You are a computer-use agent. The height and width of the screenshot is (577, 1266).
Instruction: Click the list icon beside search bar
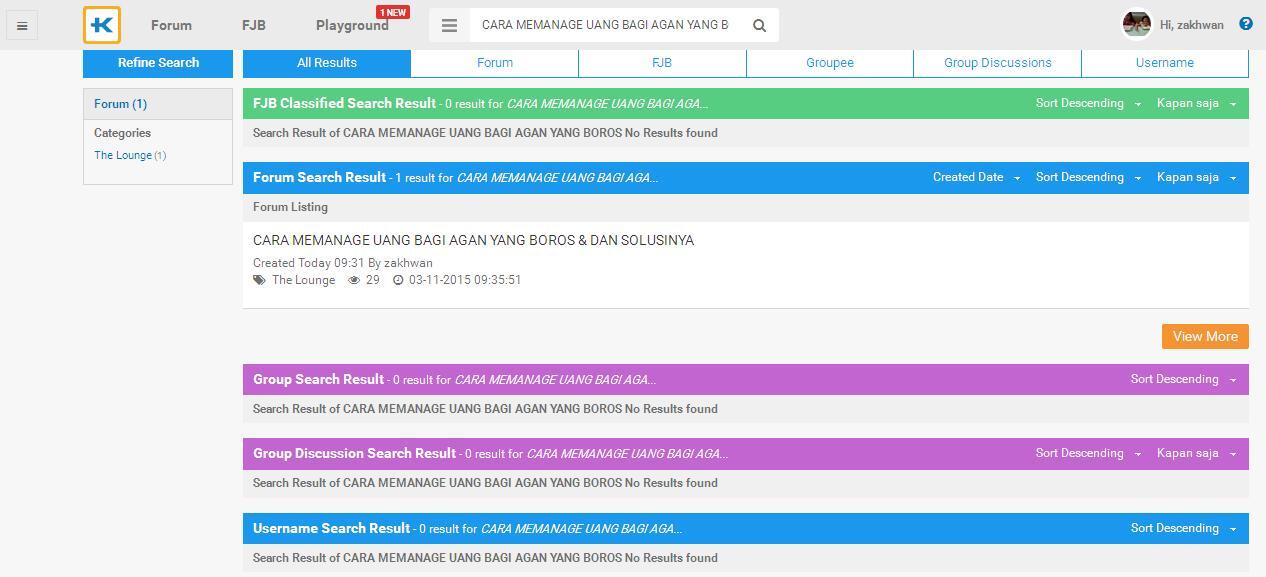coord(449,25)
